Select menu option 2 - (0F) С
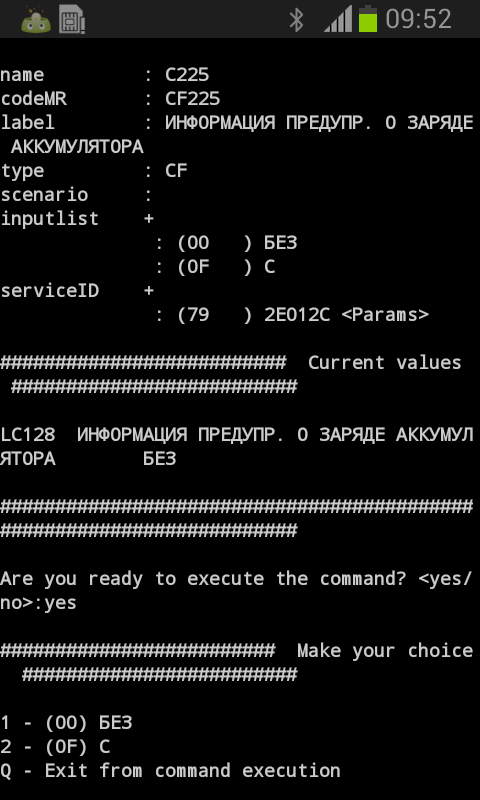 tap(55, 747)
